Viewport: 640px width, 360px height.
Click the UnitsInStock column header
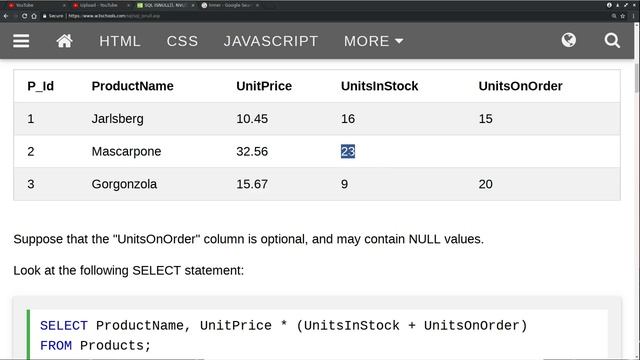pos(380,86)
